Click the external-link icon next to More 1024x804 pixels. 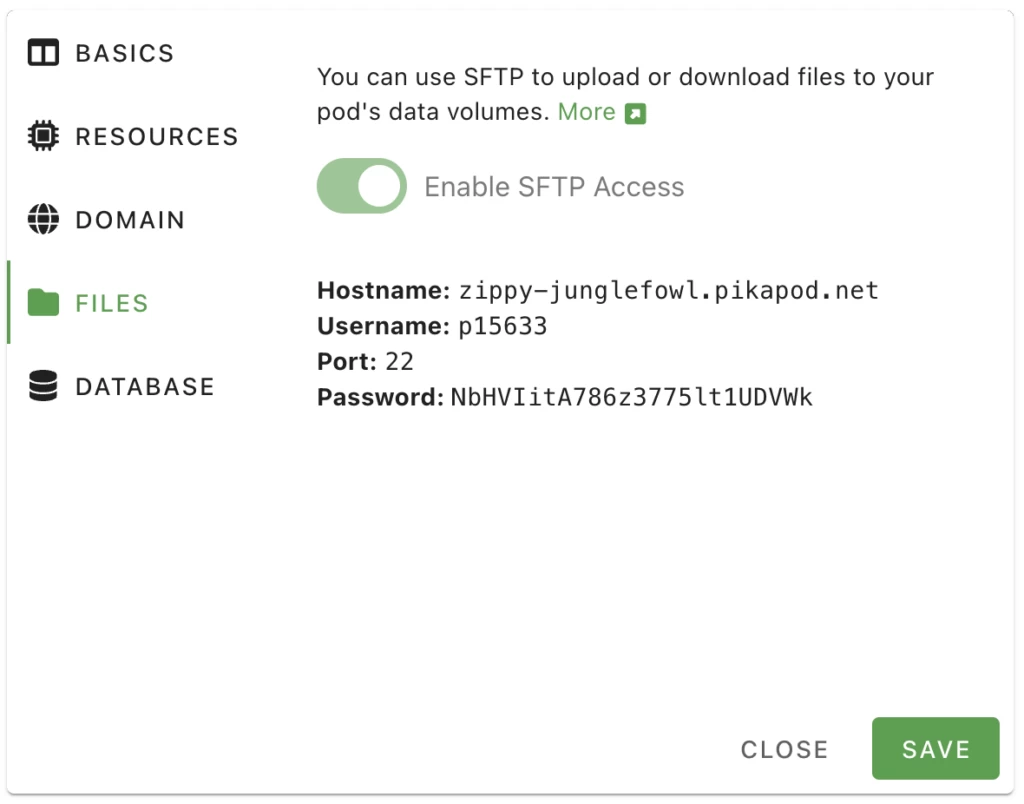tap(638, 112)
